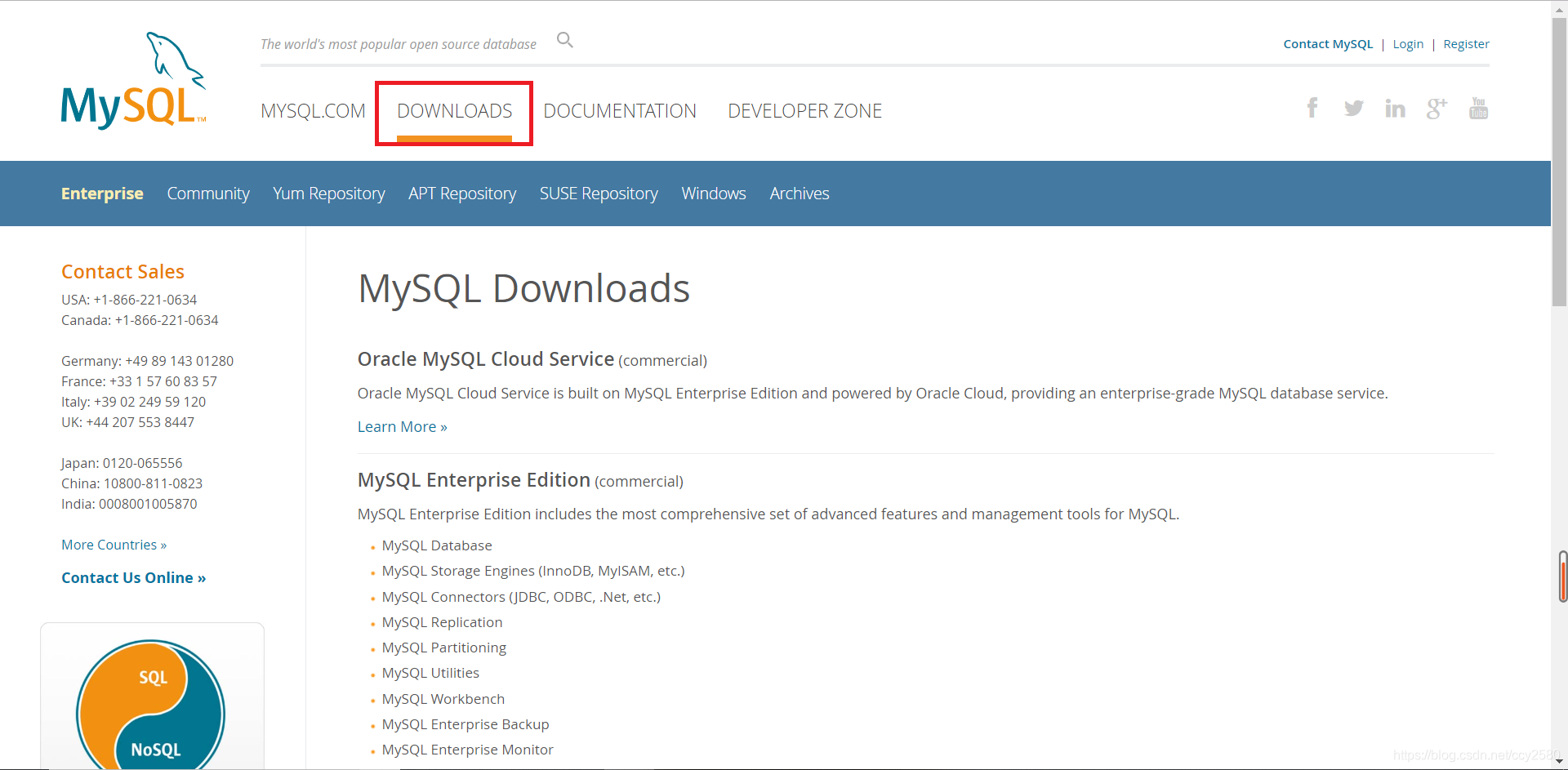The height and width of the screenshot is (770, 1568).
Task: Click the Contact Sales heading
Action: coord(122,272)
